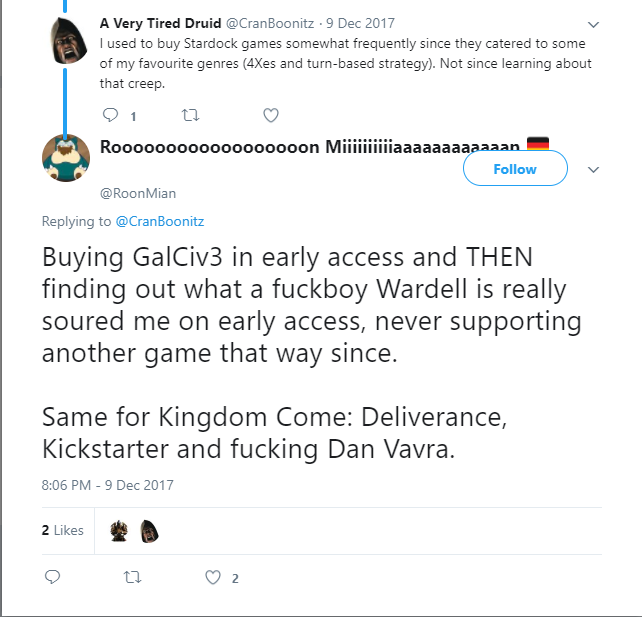Open first liker's avatar in likes row
642x617 pixels.
point(119,531)
